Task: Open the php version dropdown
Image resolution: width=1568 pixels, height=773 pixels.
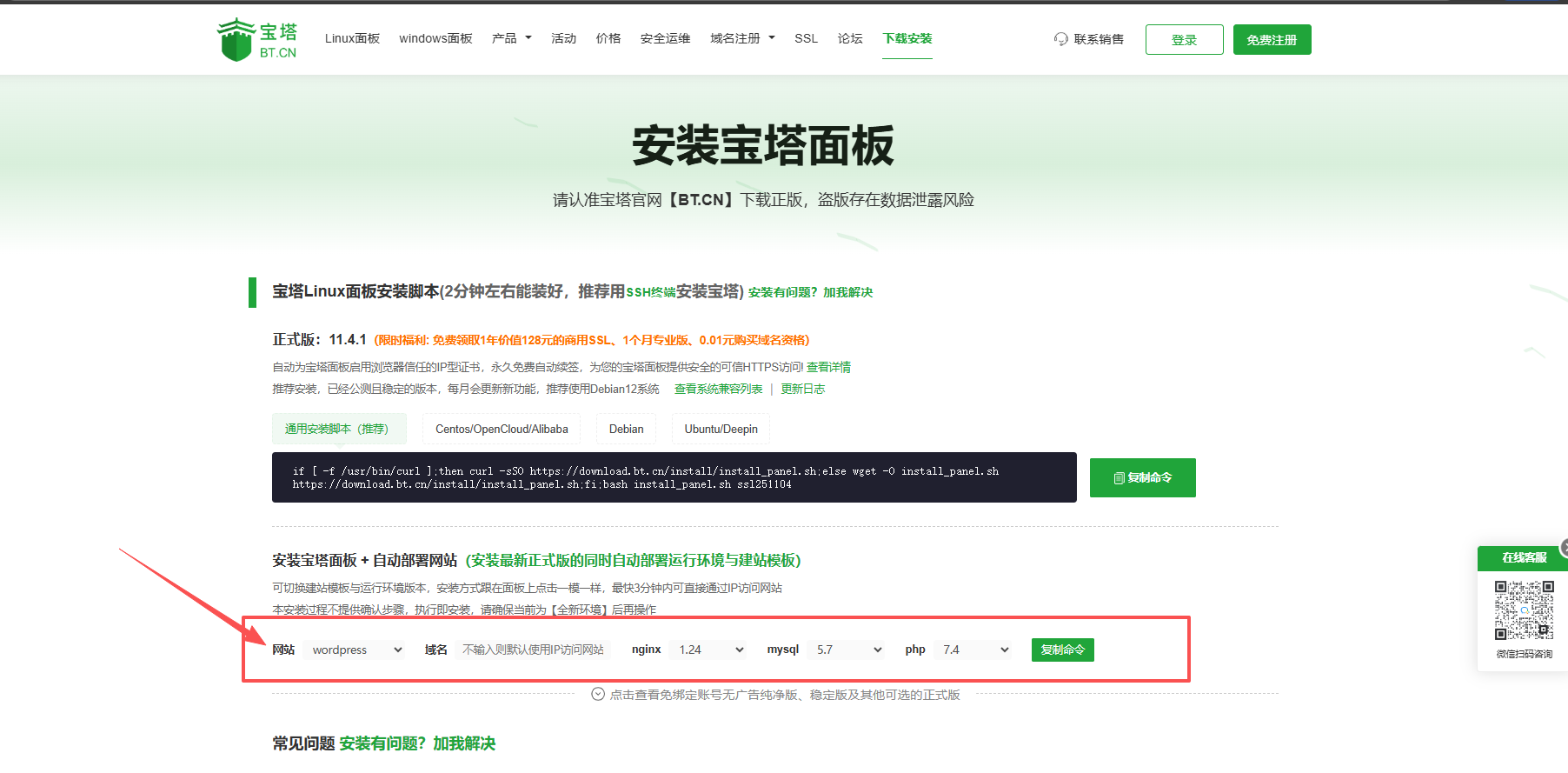Action: pyautogui.click(x=973, y=650)
